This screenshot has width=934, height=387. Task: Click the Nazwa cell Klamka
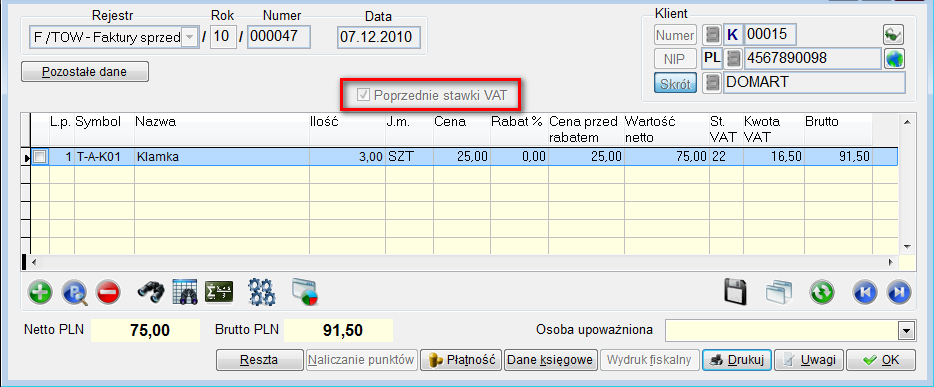point(222,157)
